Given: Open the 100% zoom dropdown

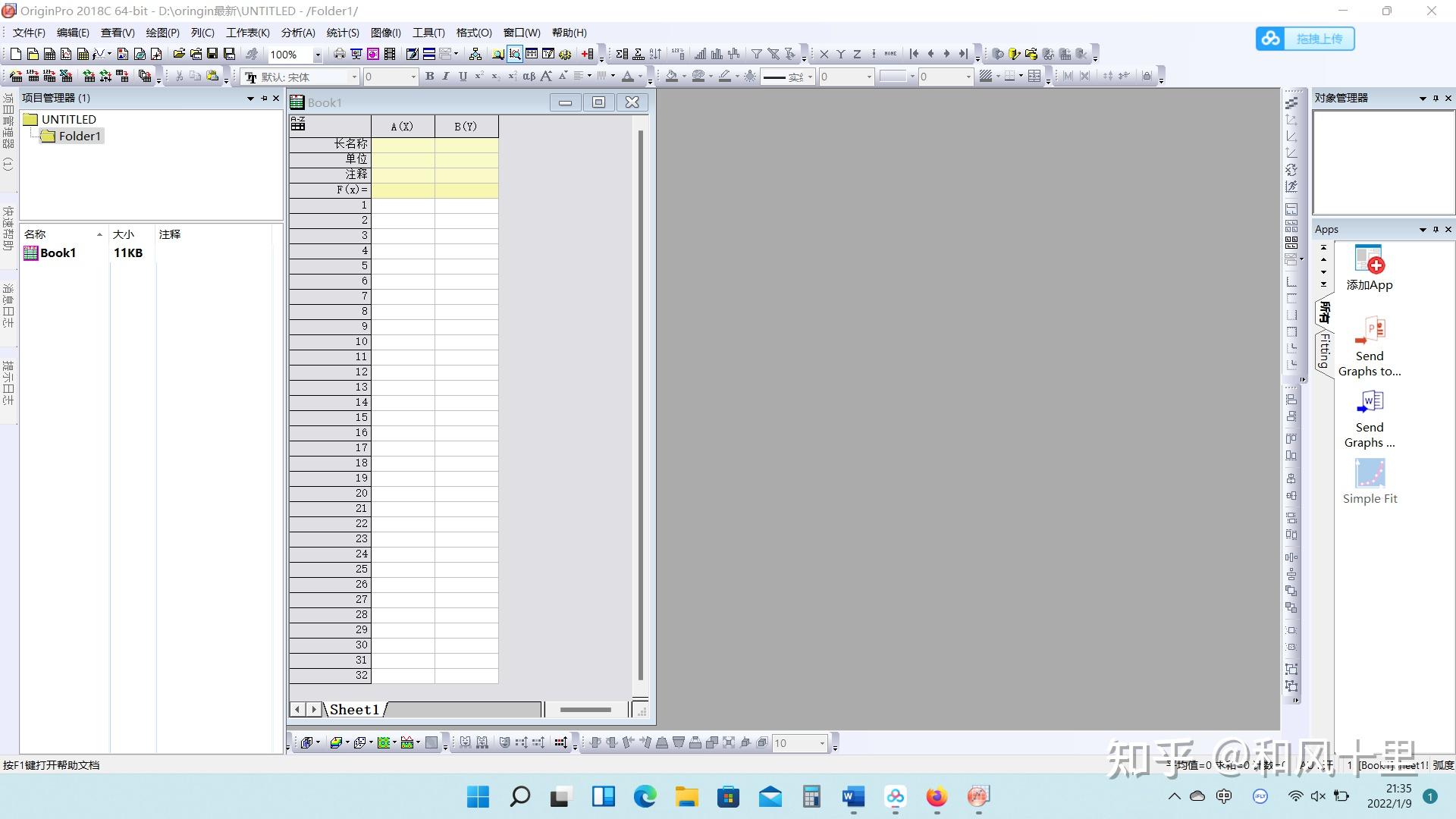Looking at the screenshot, I should tap(318, 55).
